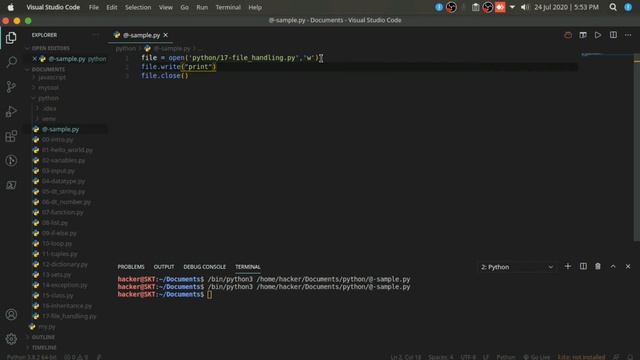Close the terminal panel

[628, 267]
